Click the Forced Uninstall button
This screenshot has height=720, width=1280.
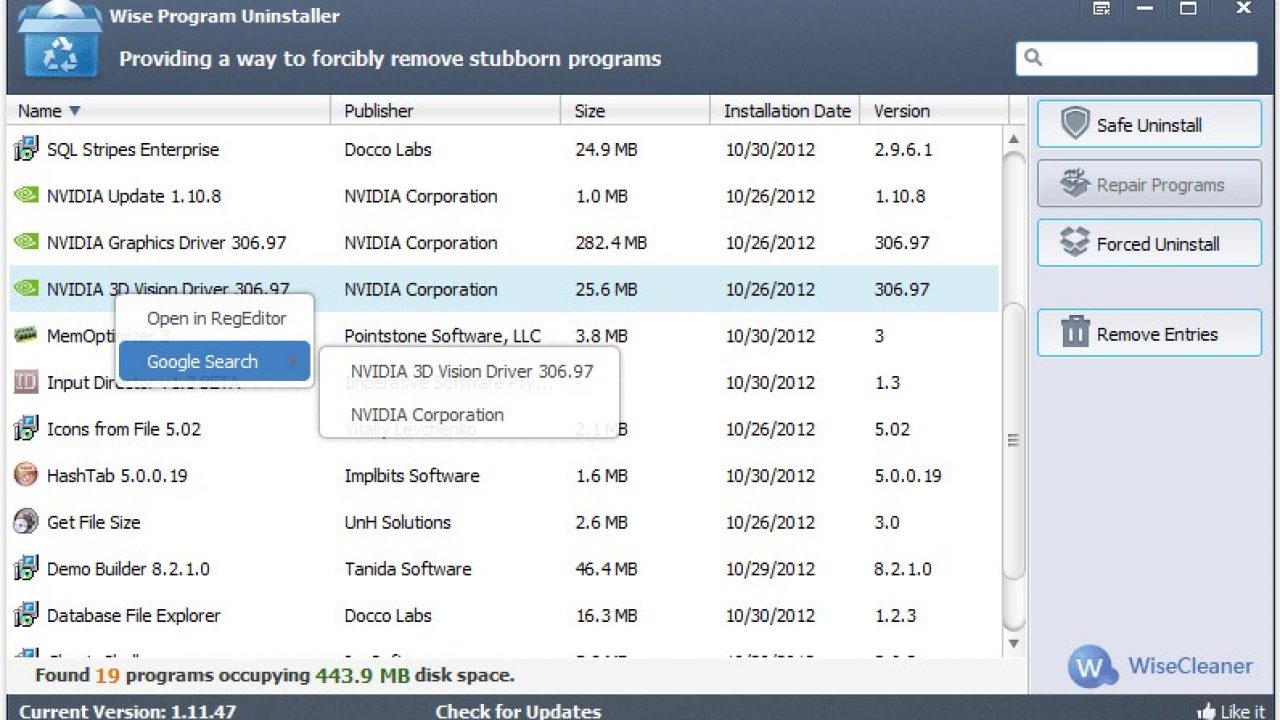[1149, 243]
